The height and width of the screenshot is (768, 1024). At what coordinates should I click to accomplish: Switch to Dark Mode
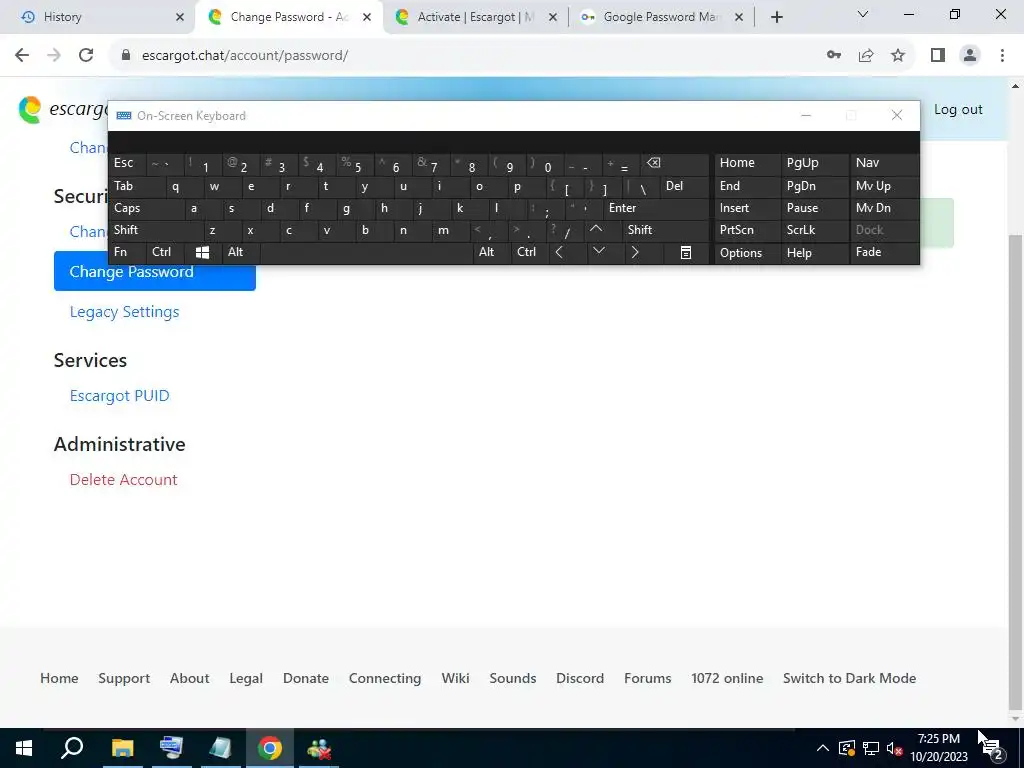tap(849, 678)
